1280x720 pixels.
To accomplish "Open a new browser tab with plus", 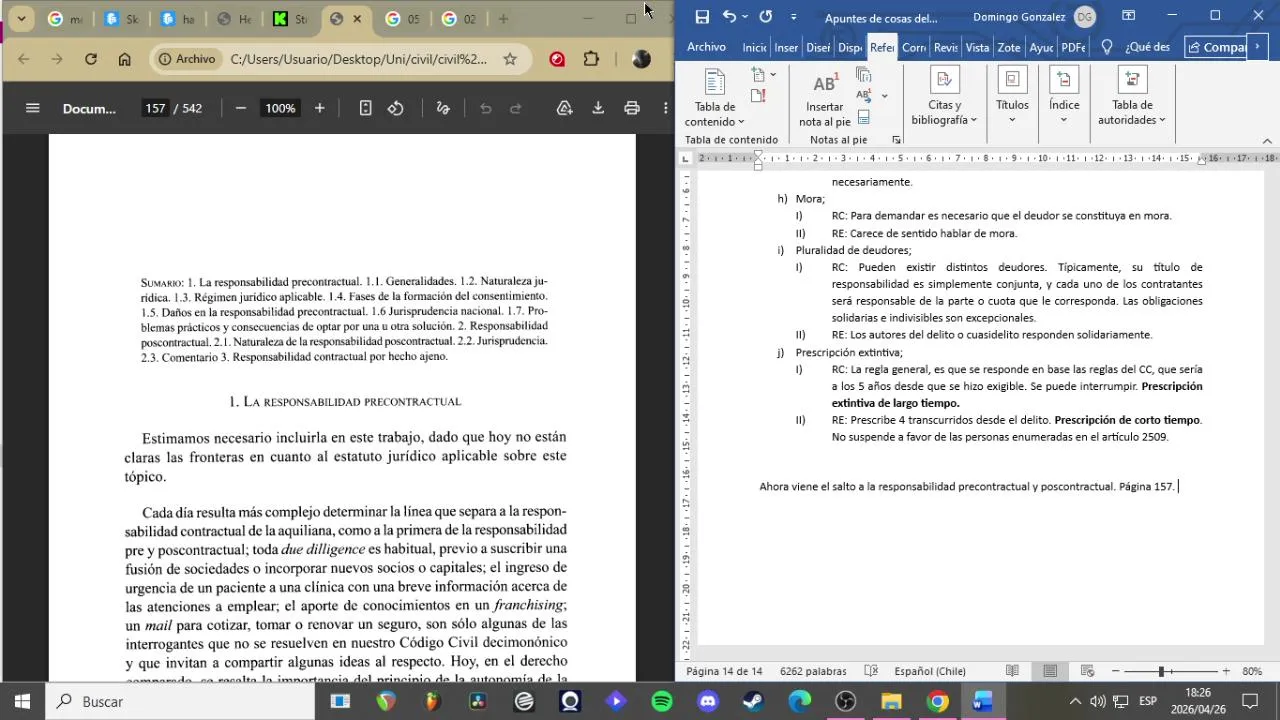I will pos(503,19).
